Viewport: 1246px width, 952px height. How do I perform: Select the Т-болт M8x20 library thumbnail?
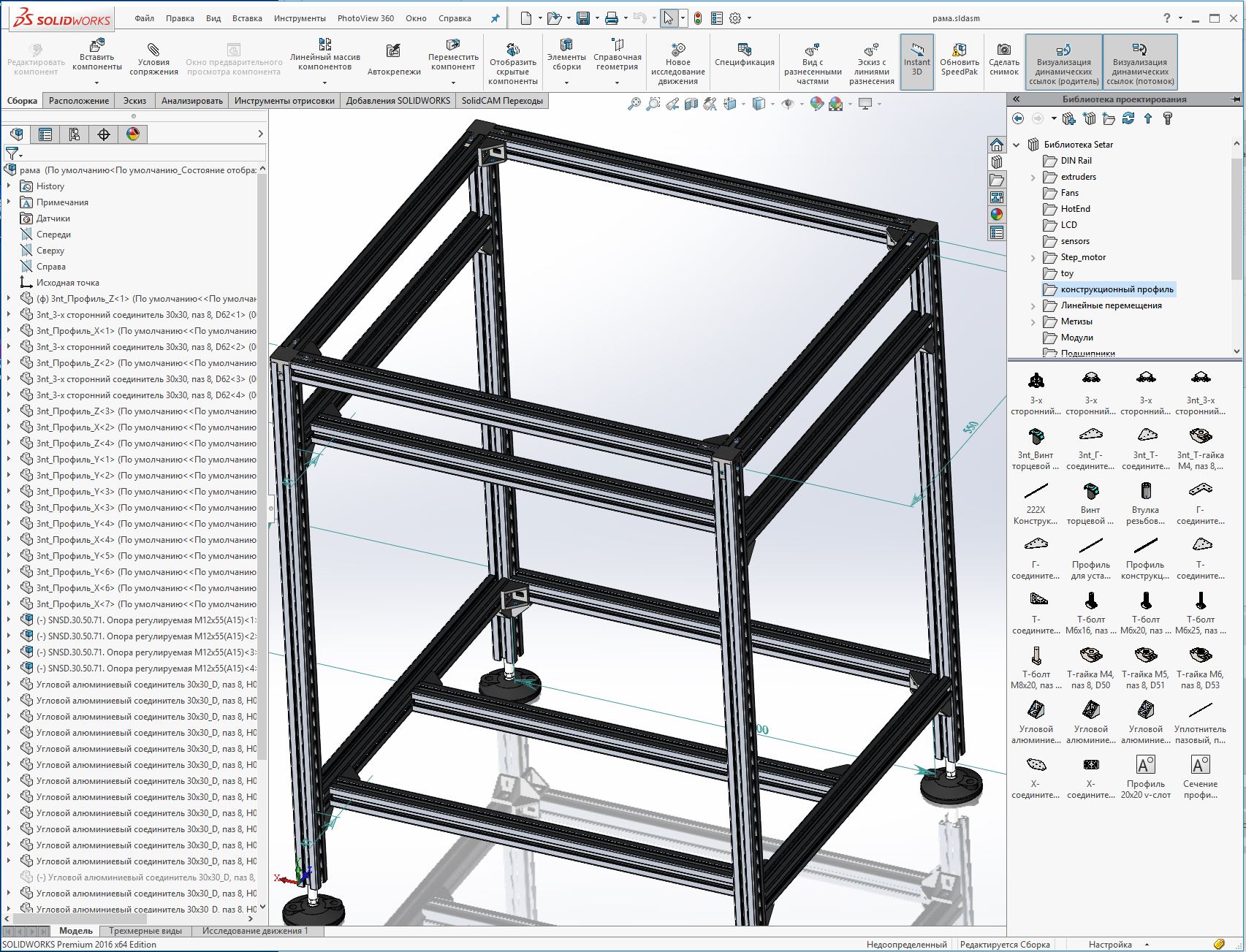pos(1036,665)
